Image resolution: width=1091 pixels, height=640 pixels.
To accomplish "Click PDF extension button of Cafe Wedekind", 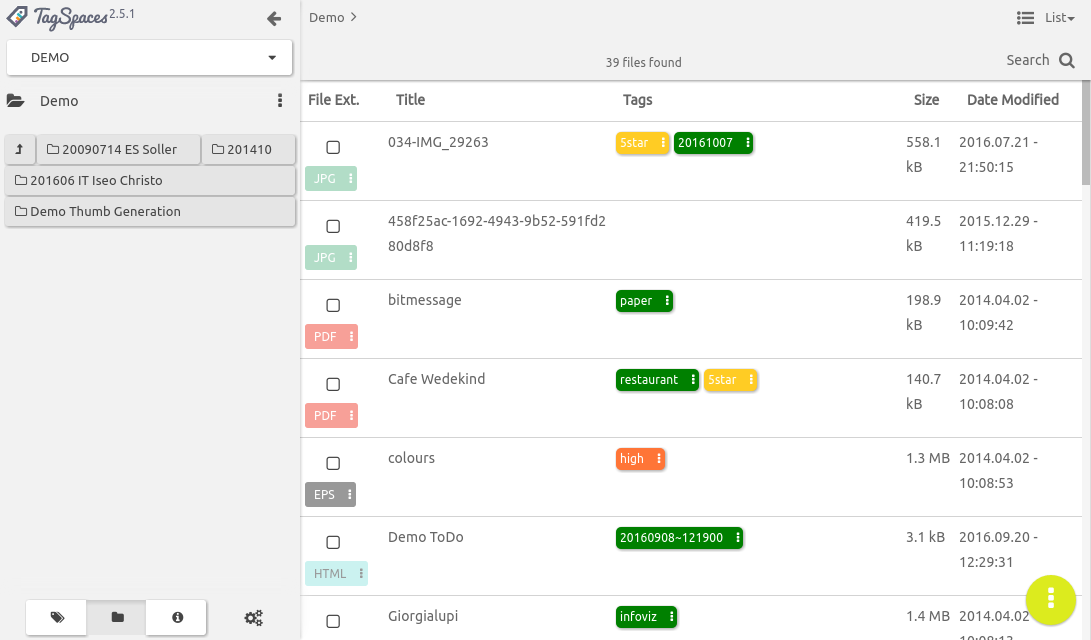I will click(331, 415).
